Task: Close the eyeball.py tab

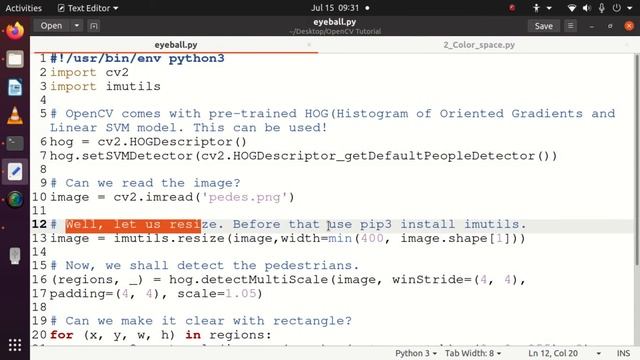Action: [x=309, y=44]
